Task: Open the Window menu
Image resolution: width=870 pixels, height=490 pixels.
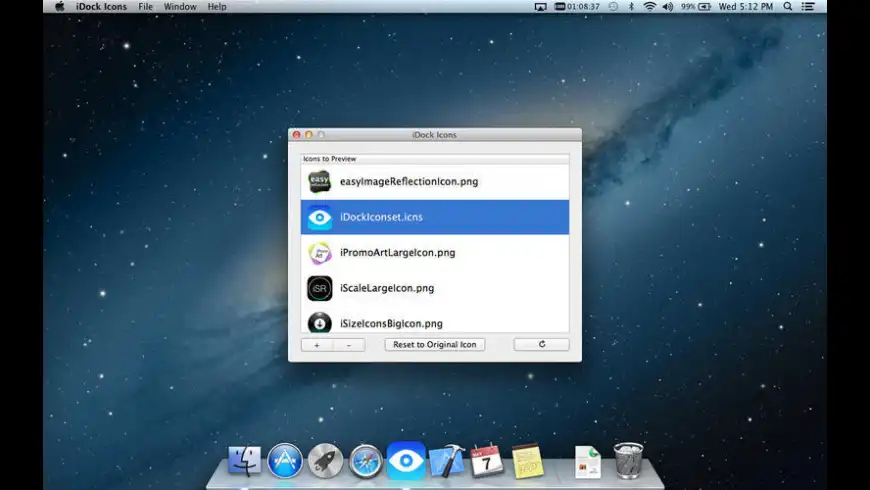Action: tap(180, 7)
